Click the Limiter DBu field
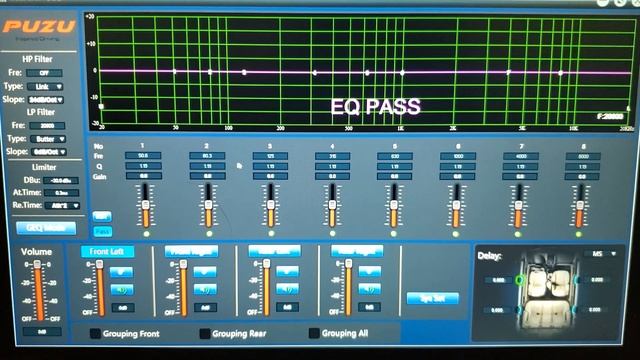Image resolution: width=640 pixels, height=360 pixels. (x=61, y=180)
